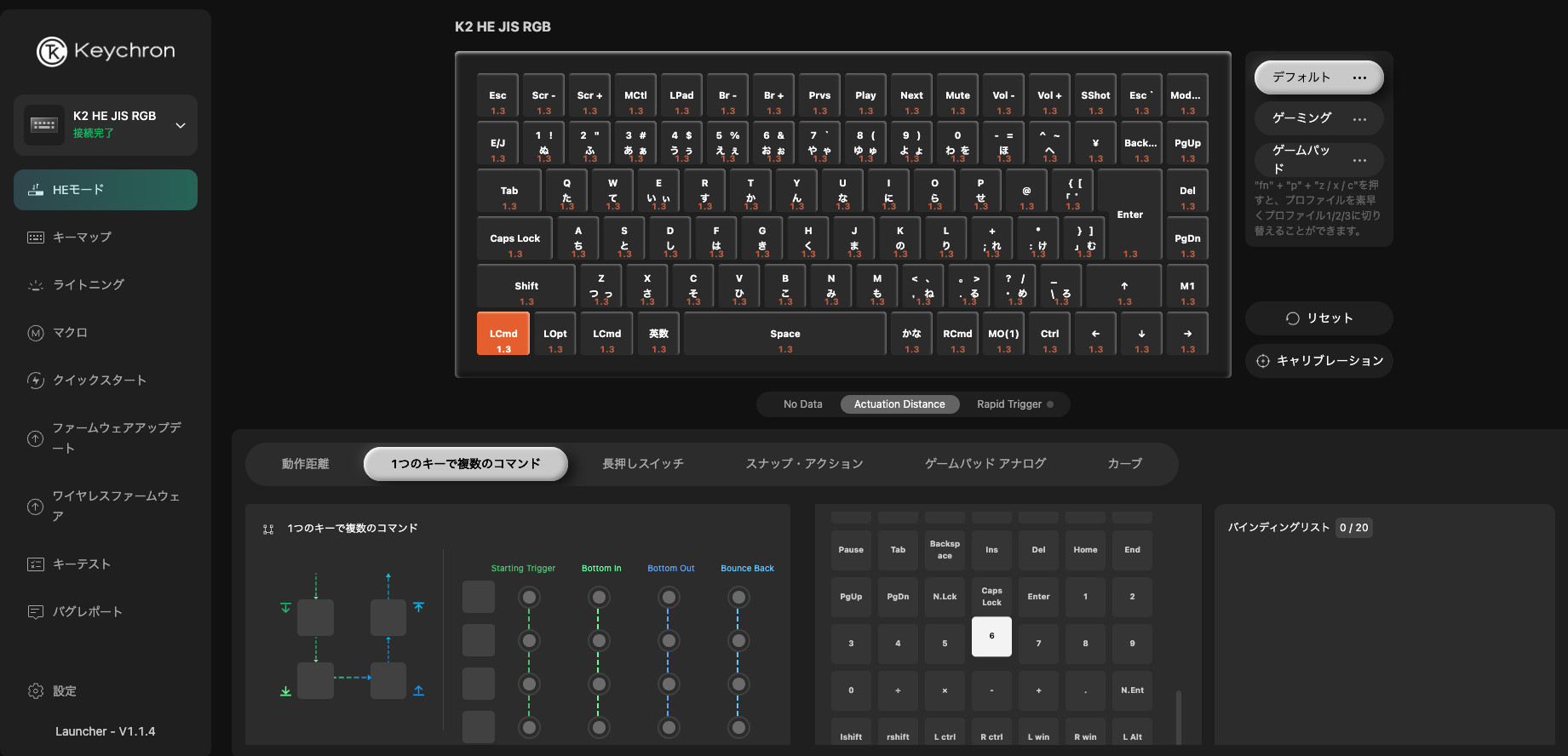The height and width of the screenshot is (756, 1568).
Task: Select the Actuation Distance display mode
Action: coord(899,404)
